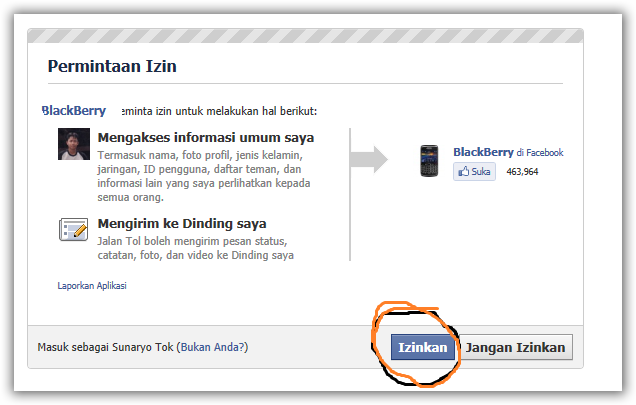The image size is (636, 405).
Task: Click the BlackBerry app name link
Action: pyautogui.click(x=74, y=110)
